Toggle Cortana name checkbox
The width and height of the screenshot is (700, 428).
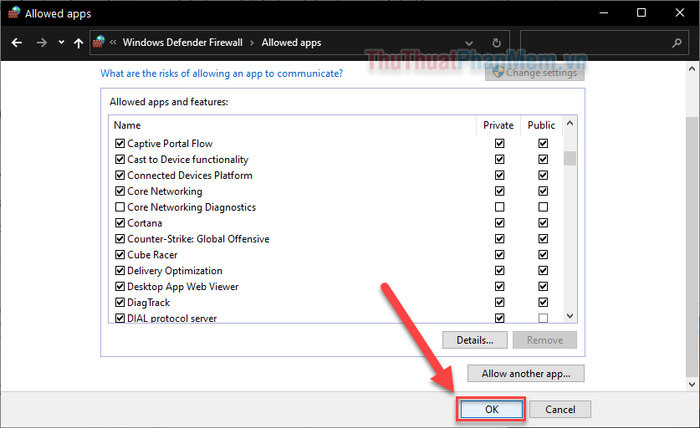pyautogui.click(x=120, y=223)
